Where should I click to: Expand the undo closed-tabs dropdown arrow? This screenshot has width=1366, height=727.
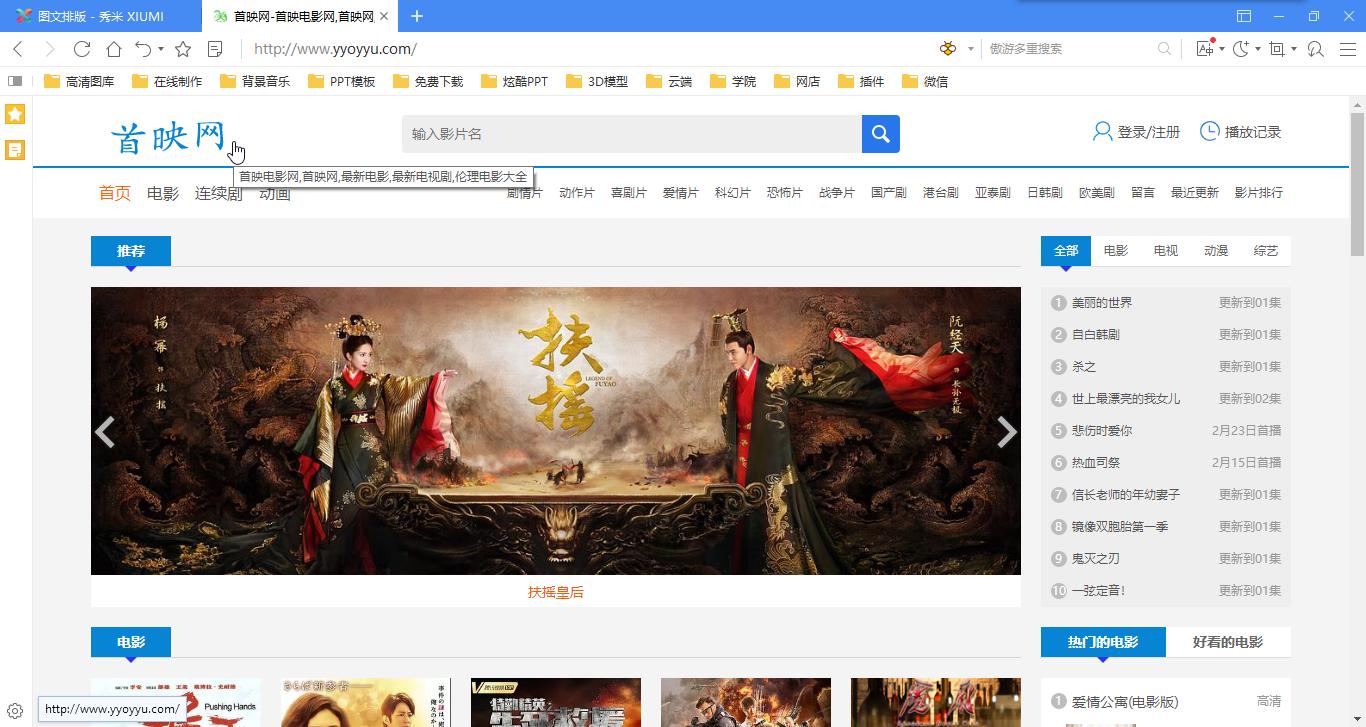[160, 49]
